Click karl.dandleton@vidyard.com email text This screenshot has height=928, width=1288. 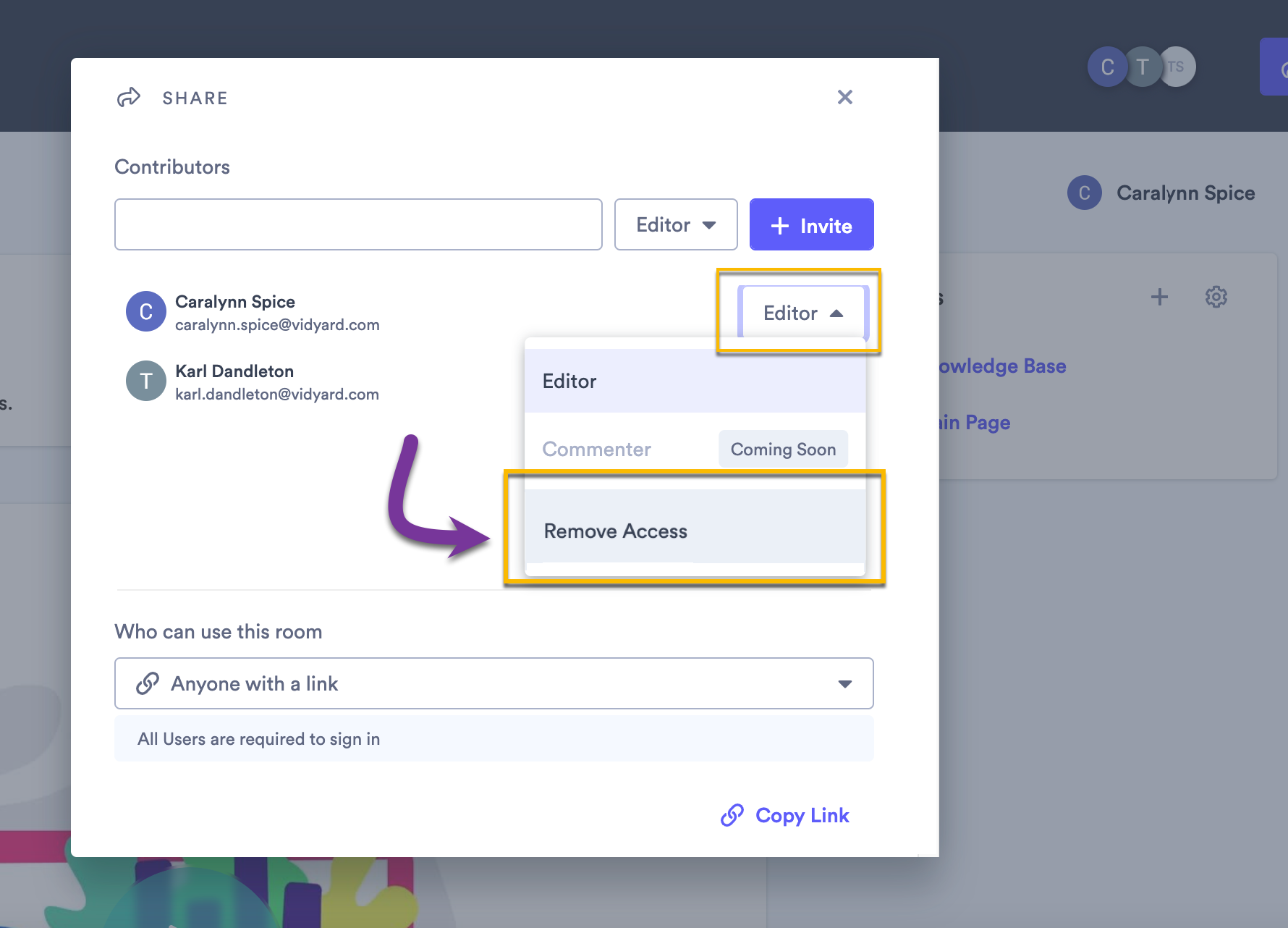tap(277, 394)
